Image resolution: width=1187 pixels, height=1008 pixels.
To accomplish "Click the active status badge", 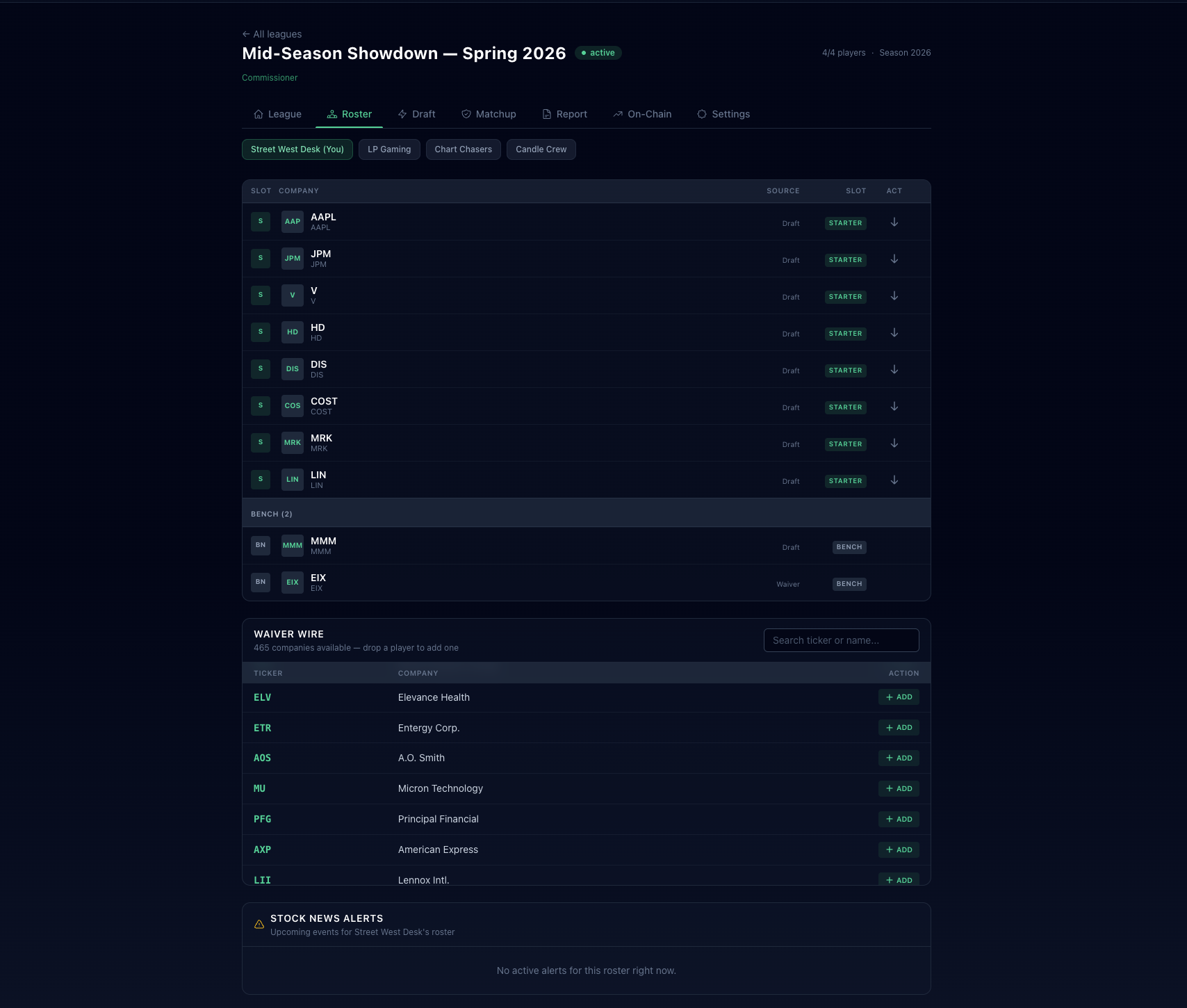I will (x=598, y=53).
